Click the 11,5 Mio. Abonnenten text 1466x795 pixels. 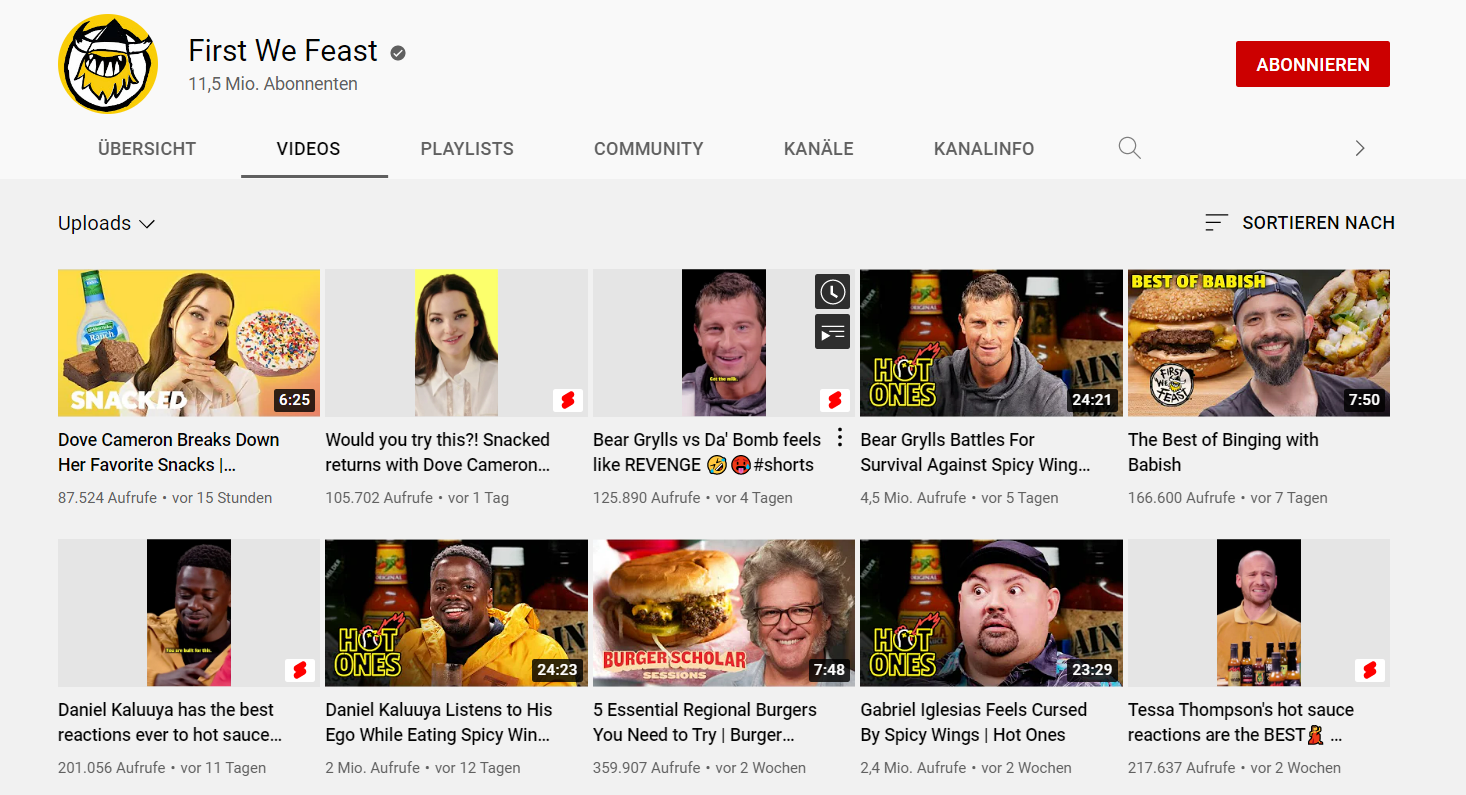273,84
